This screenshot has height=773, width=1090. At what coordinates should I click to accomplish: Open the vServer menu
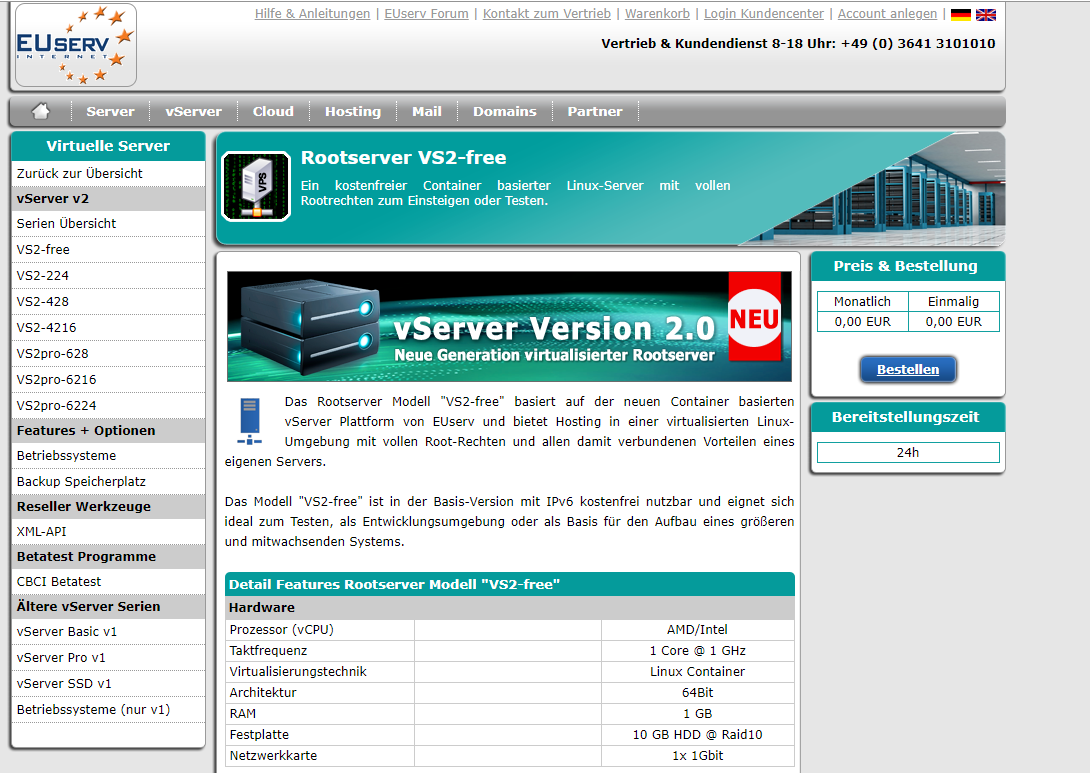(x=193, y=111)
